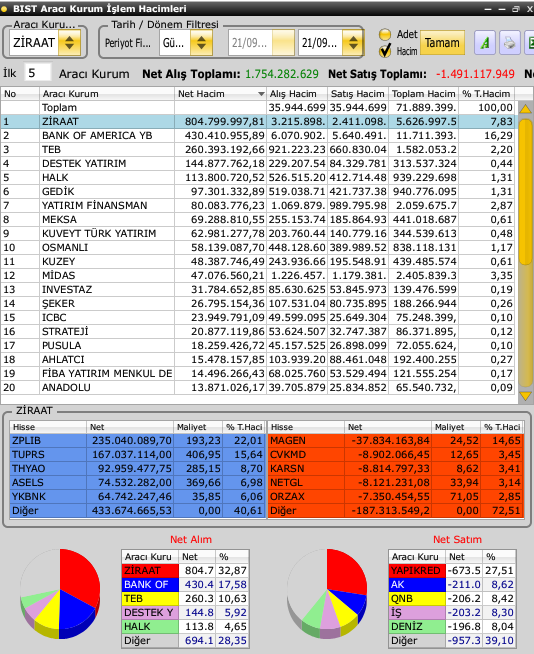Click the blue BANK OF legend swatch
This screenshot has height=654, width=534.
click(x=150, y=584)
